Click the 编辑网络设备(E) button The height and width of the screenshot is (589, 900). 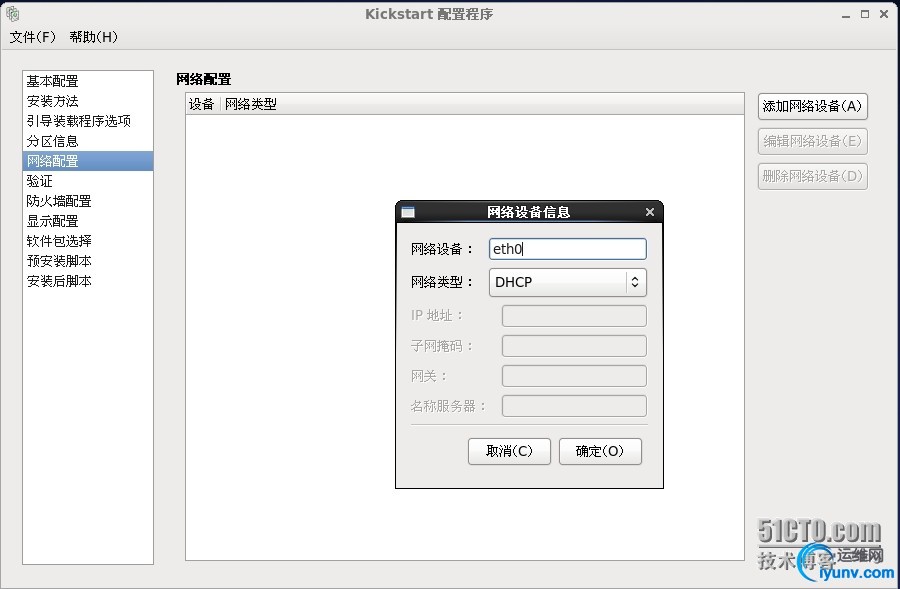[x=812, y=141]
